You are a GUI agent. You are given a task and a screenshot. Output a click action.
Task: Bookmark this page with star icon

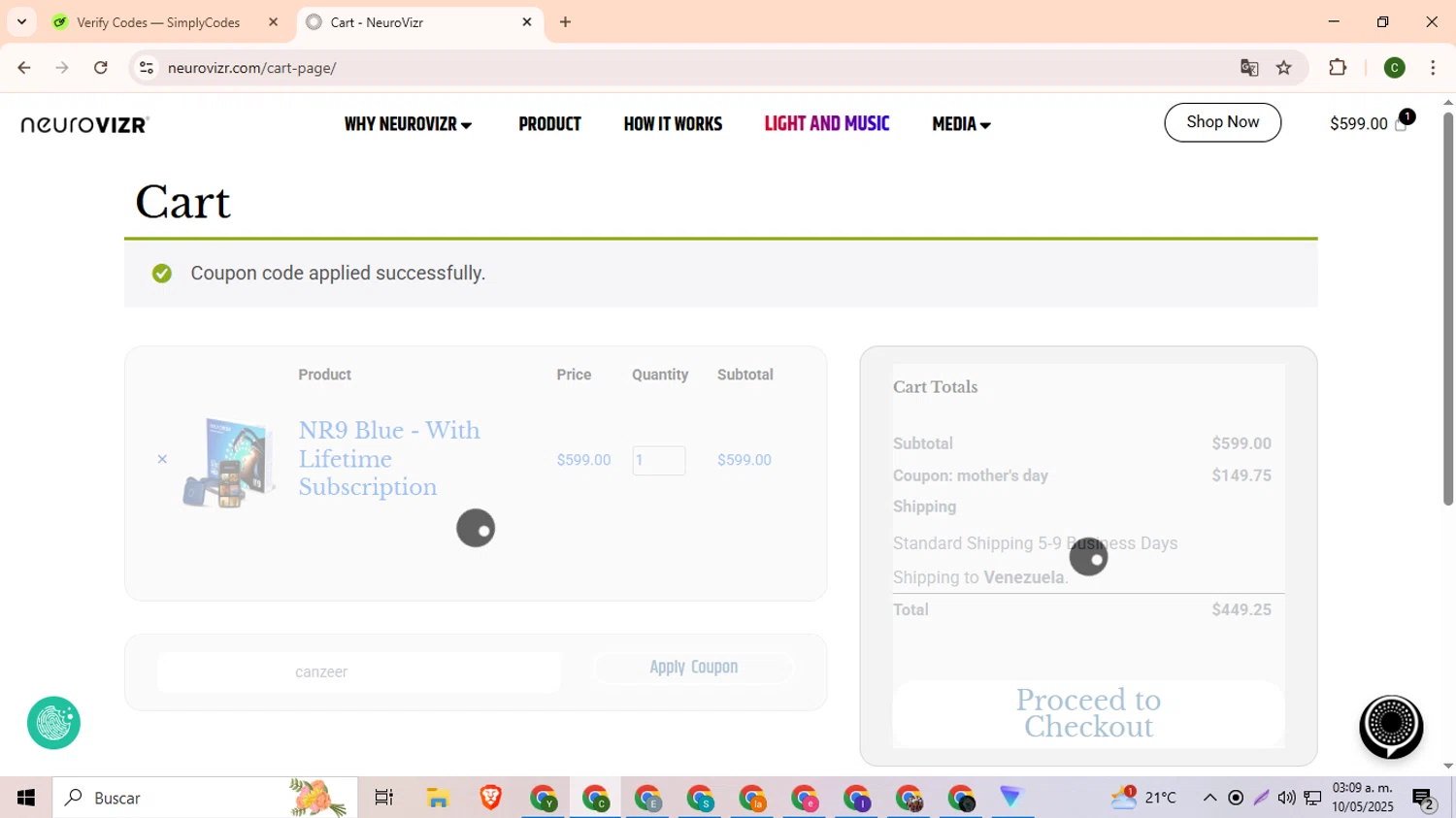pos(1284,68)
